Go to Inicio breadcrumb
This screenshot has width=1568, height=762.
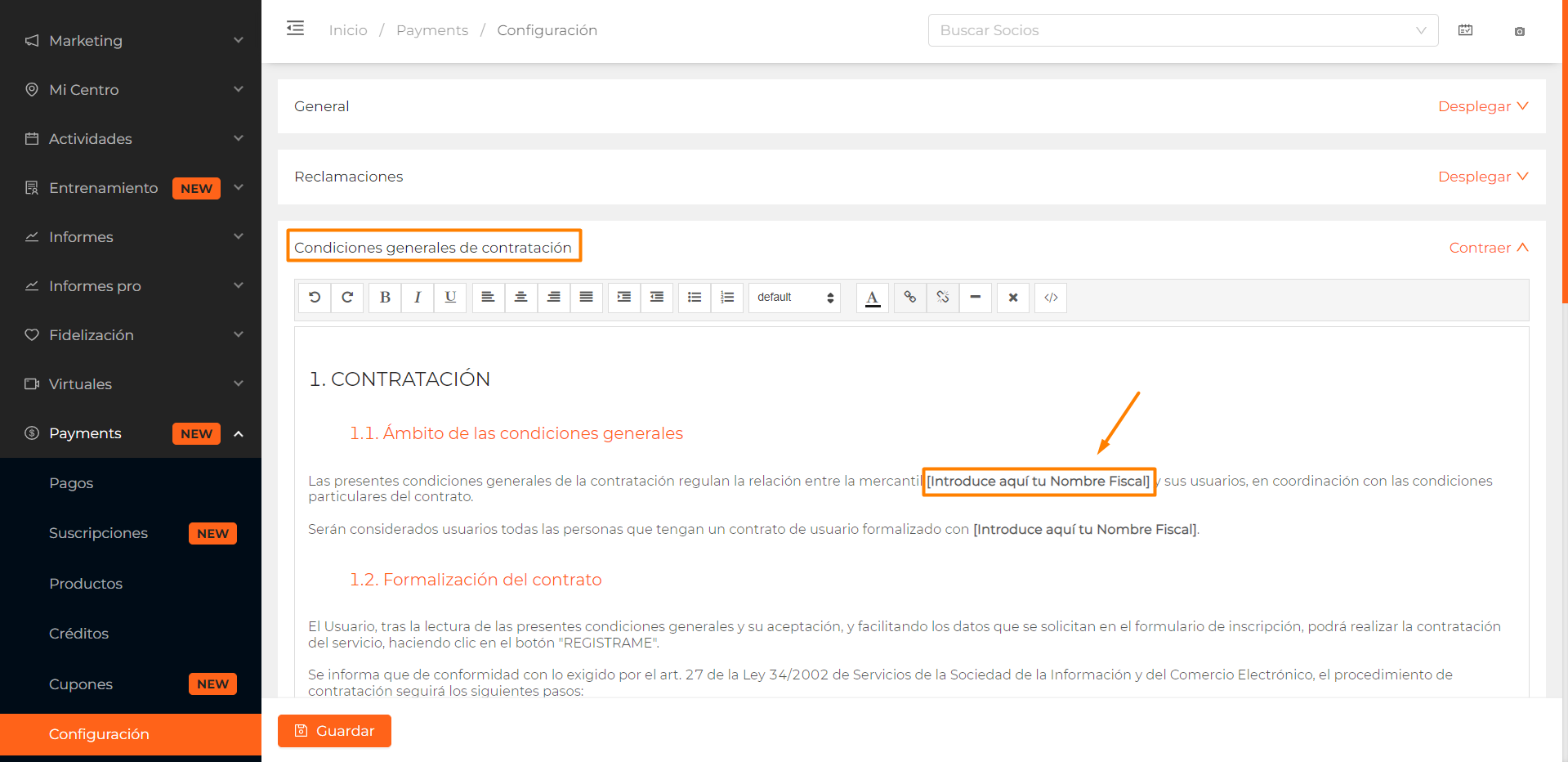point(348,30)
